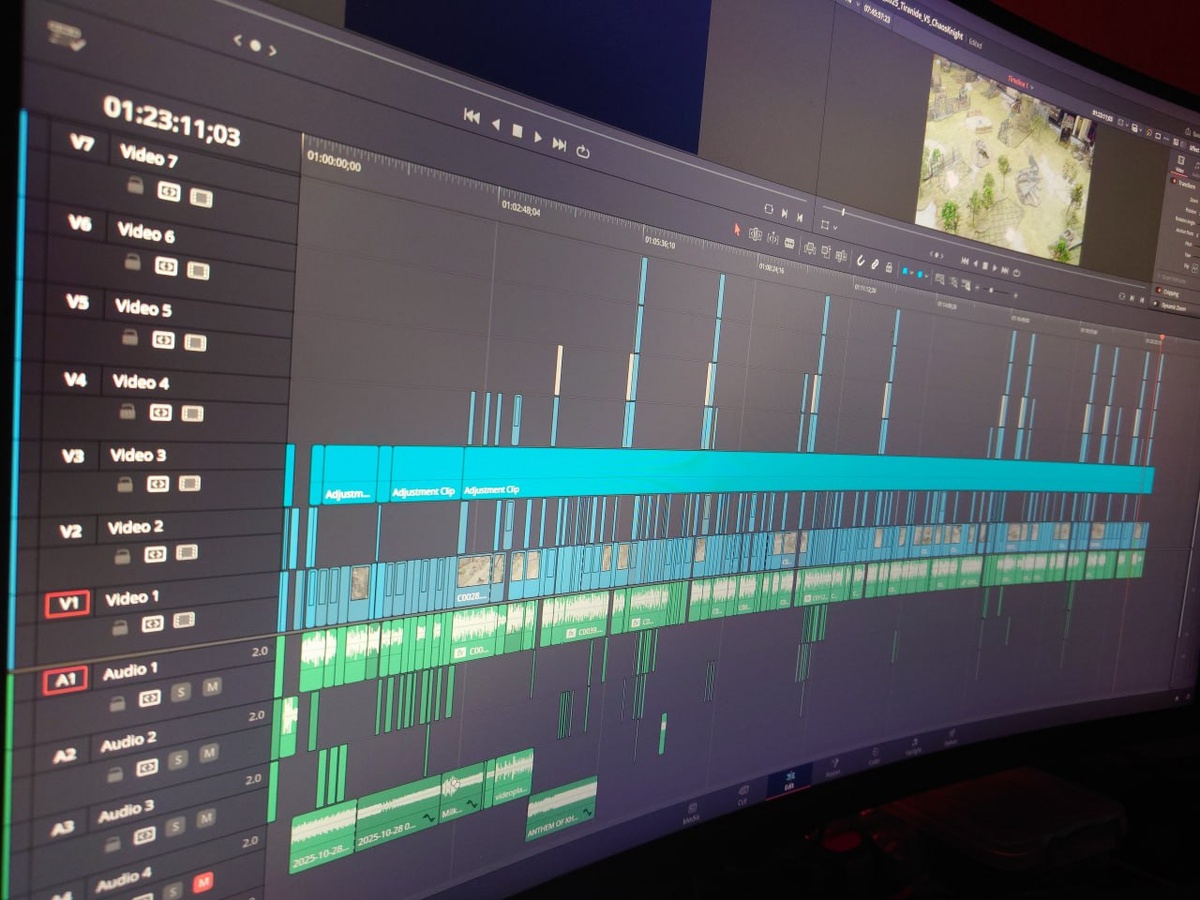This screenshot has height=900, width=1200.
Task: Play forward in source viewer
Action: (538, 136)
